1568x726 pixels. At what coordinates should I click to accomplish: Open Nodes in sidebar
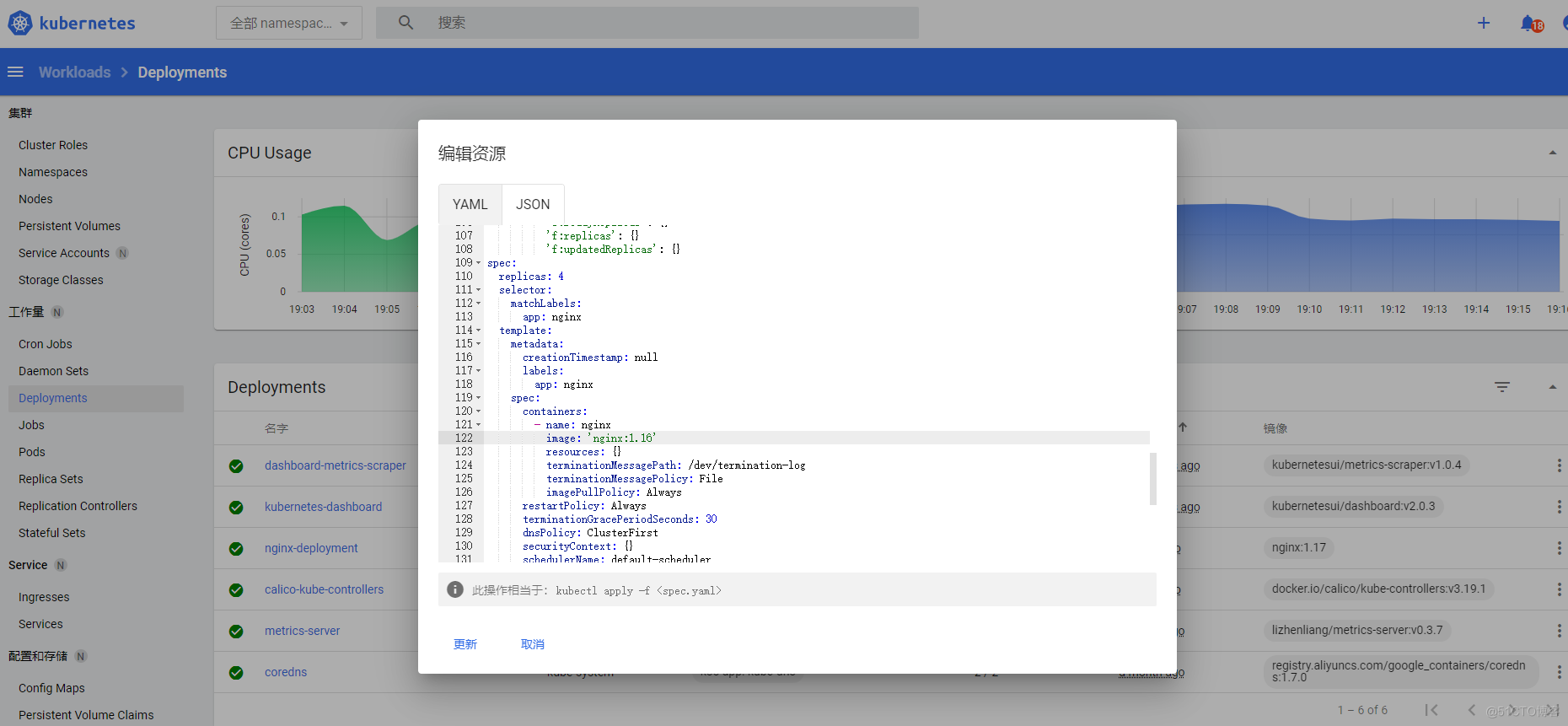click(35, 199)
